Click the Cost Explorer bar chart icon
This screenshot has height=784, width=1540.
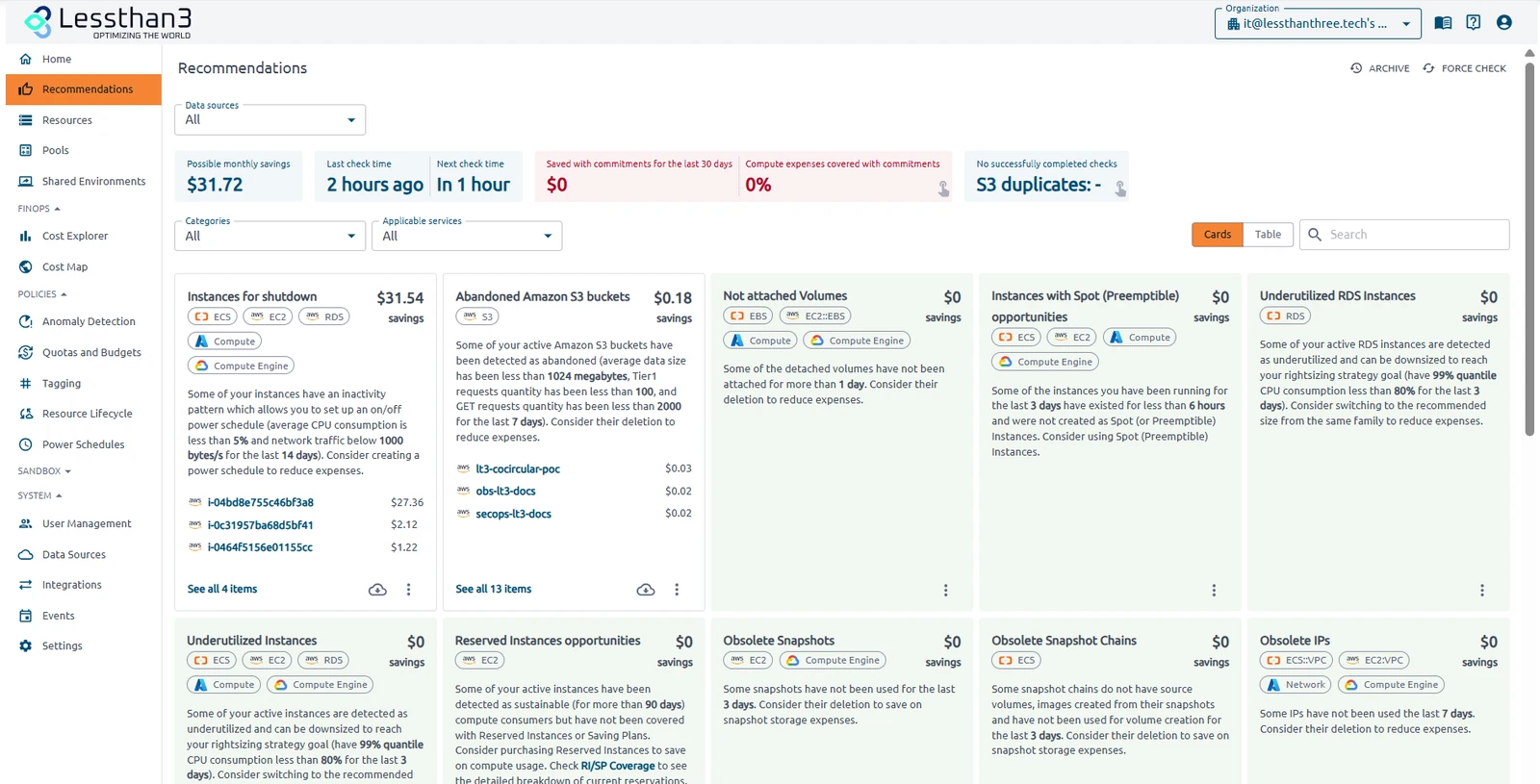coord(26,236)
